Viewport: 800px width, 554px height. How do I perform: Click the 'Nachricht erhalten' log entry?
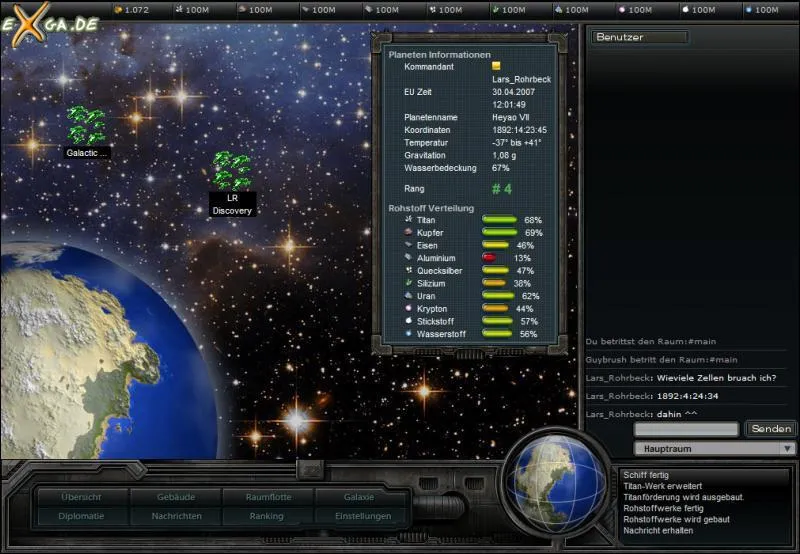(658, 531)
